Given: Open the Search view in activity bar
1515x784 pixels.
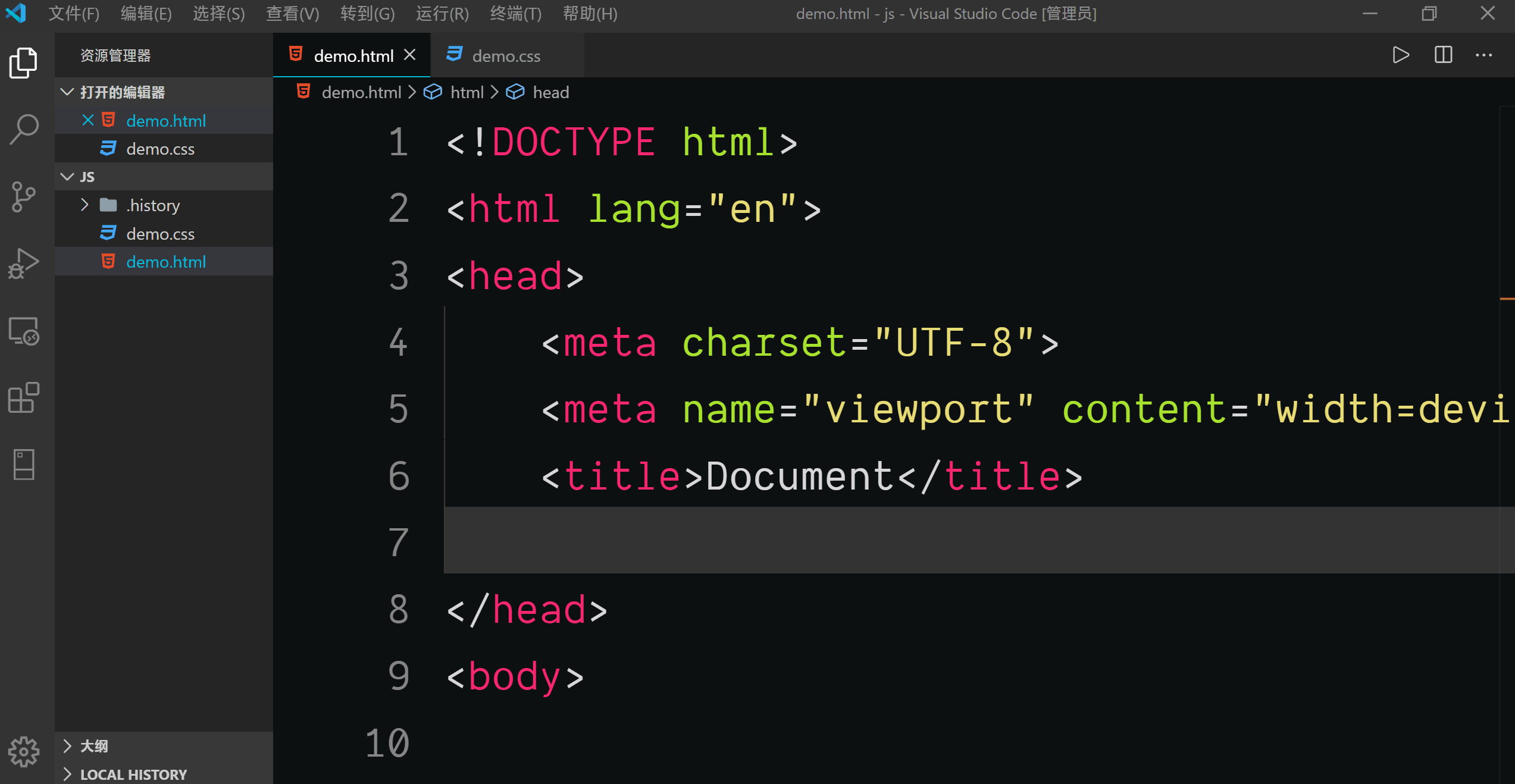Looking at the screenshot, I should 24,129.
